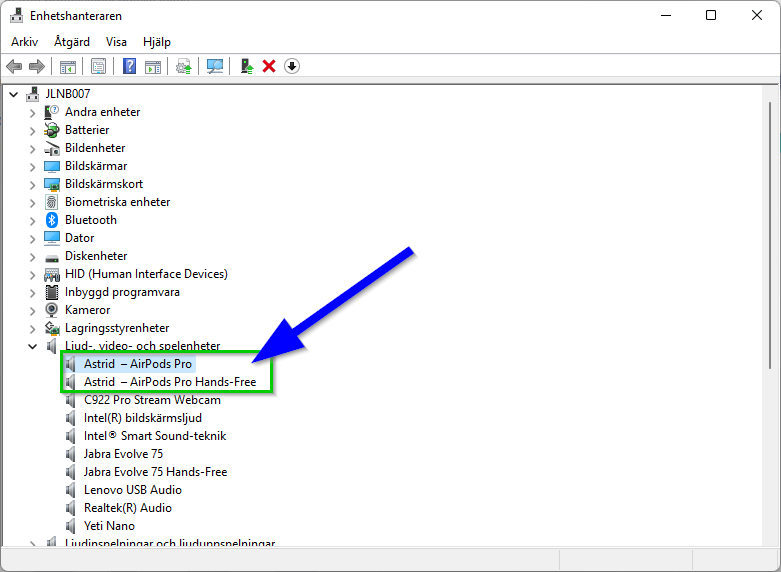
Task: Select Lenovo USB Audio device
Action: 132,490
